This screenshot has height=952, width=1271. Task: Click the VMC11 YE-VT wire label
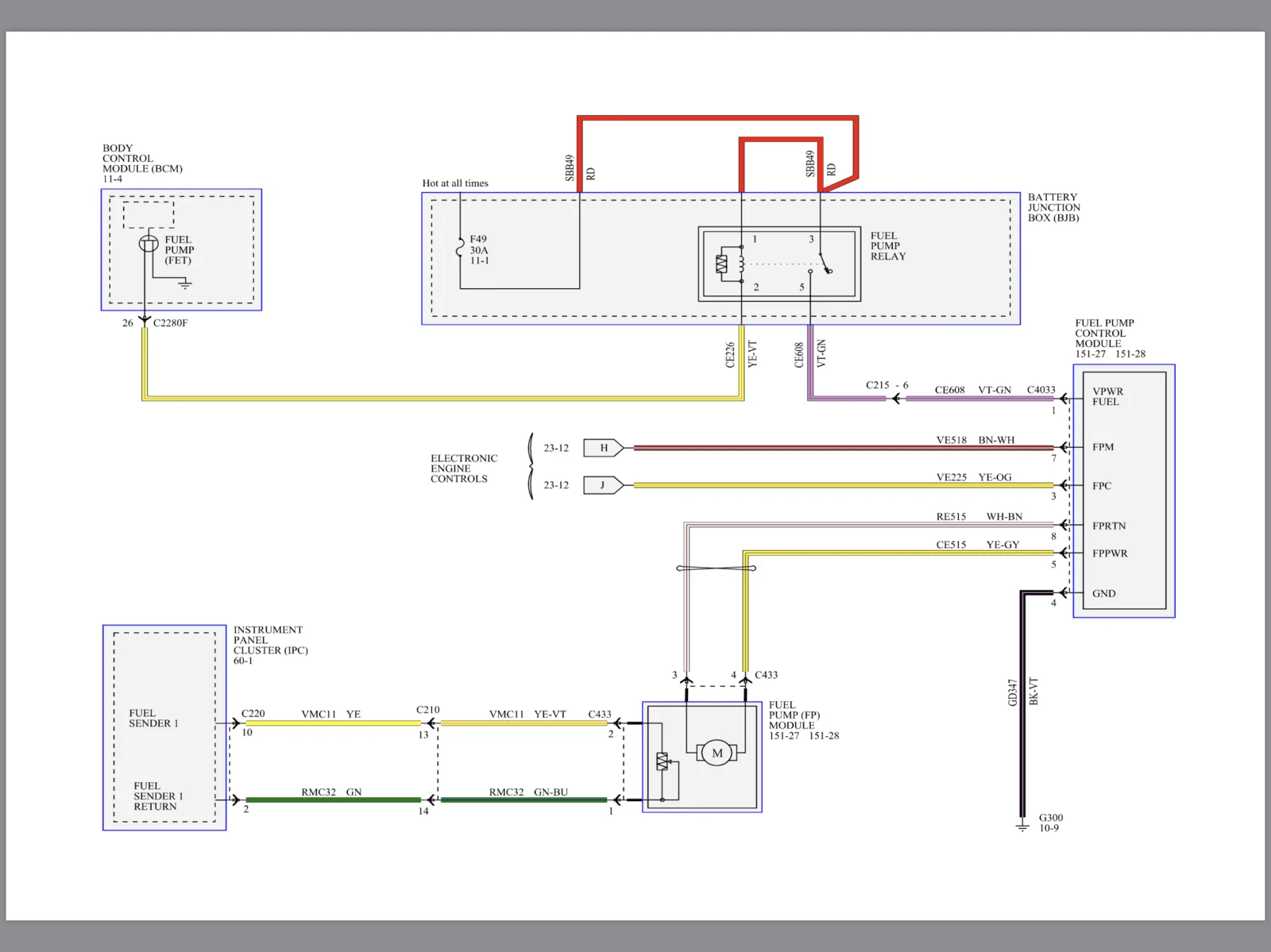[x=528, y=714]
